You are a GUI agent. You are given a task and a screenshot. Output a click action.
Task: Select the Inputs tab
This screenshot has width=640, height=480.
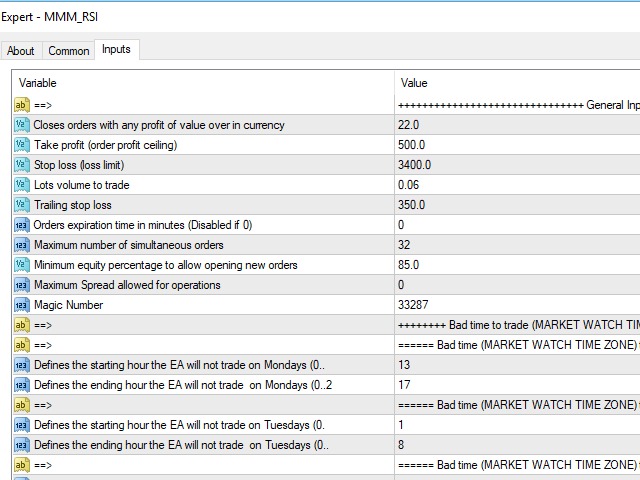(x=116, y=49)
